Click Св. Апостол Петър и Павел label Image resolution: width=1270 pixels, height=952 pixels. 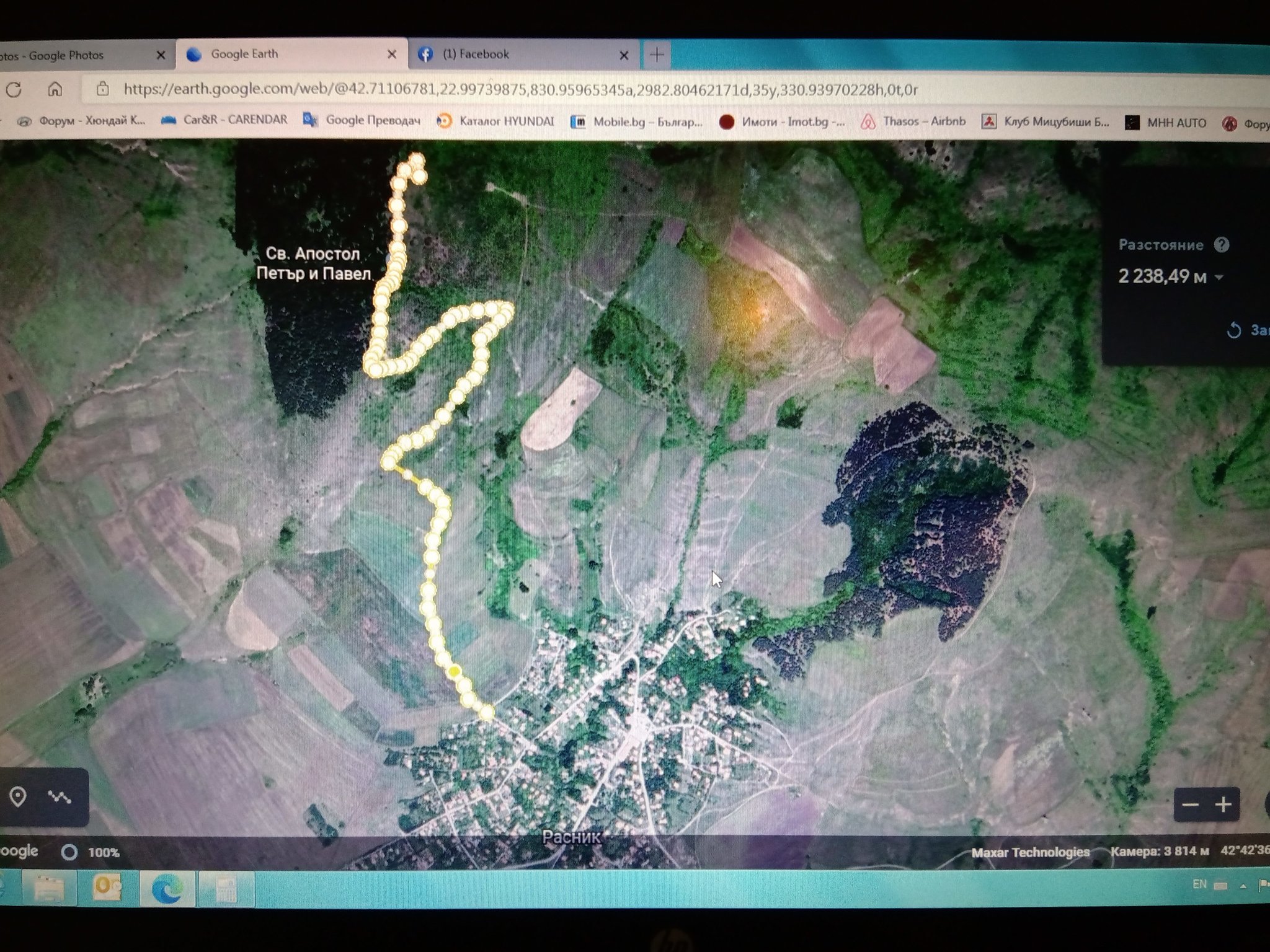point(313,263)
